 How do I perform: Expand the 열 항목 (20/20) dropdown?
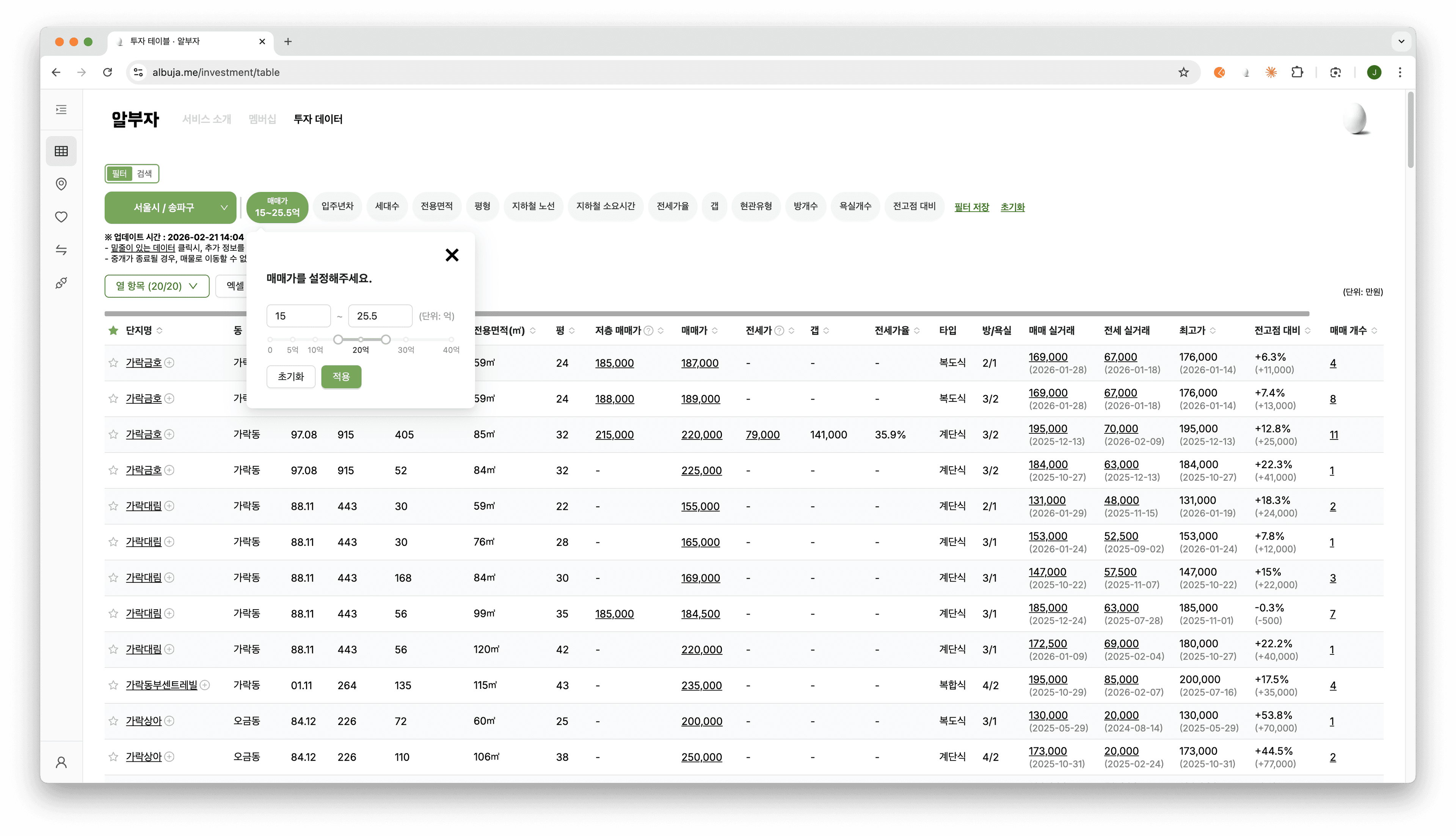coord(157,286)
